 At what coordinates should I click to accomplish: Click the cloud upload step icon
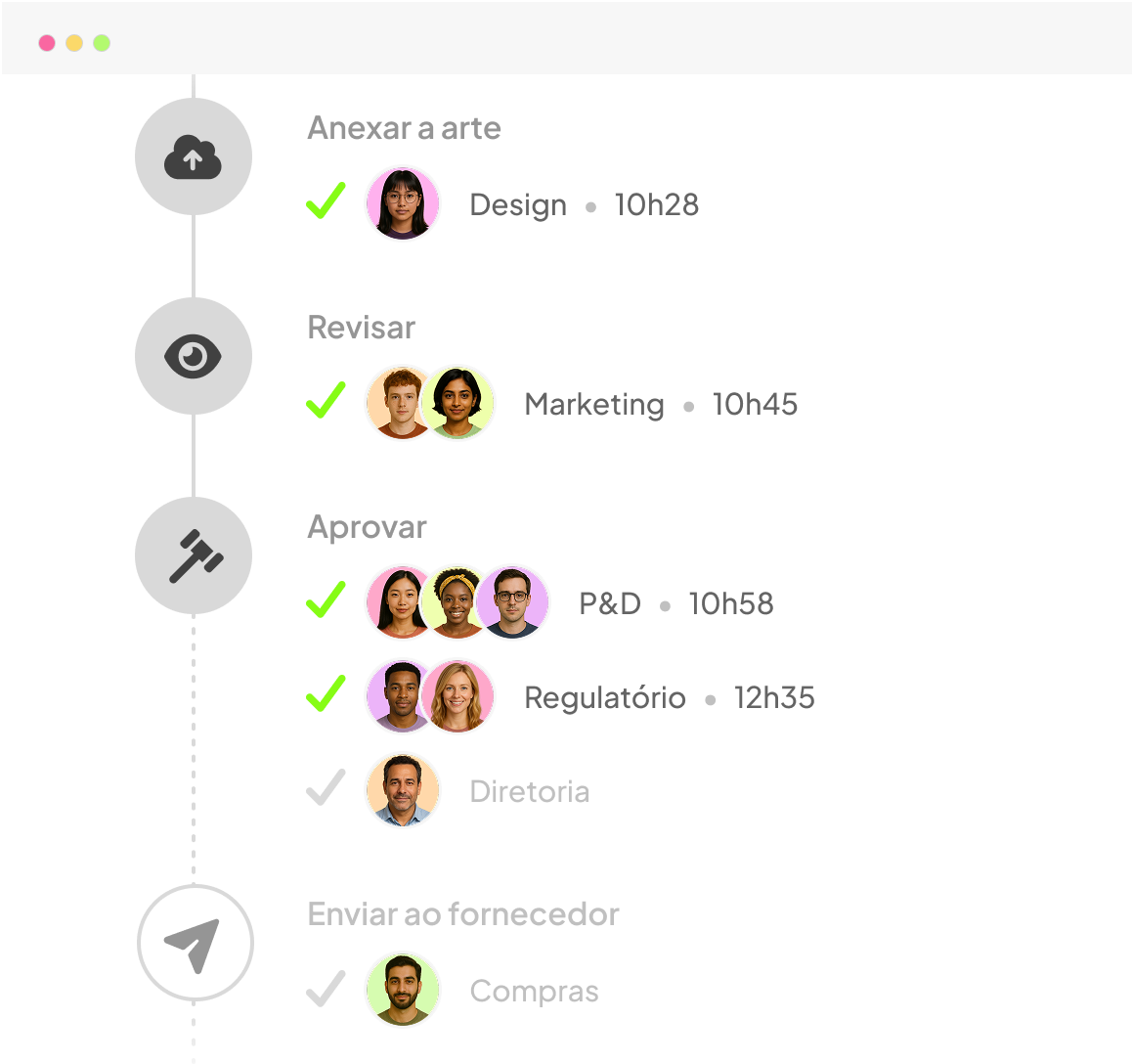click(193, 156)
